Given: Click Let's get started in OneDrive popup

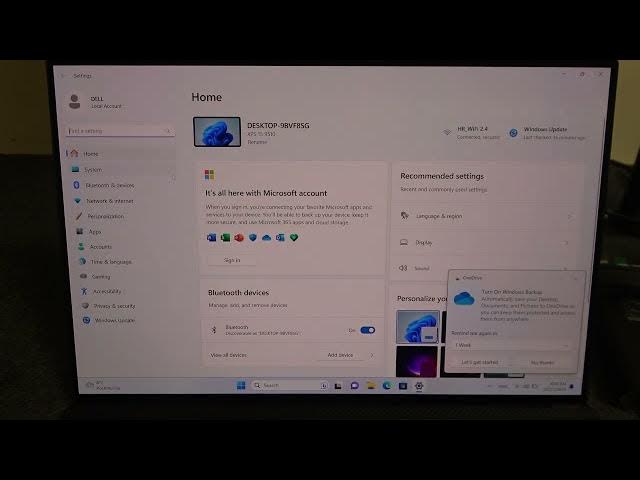Looking at the screenshot, I should click(480, 362).
